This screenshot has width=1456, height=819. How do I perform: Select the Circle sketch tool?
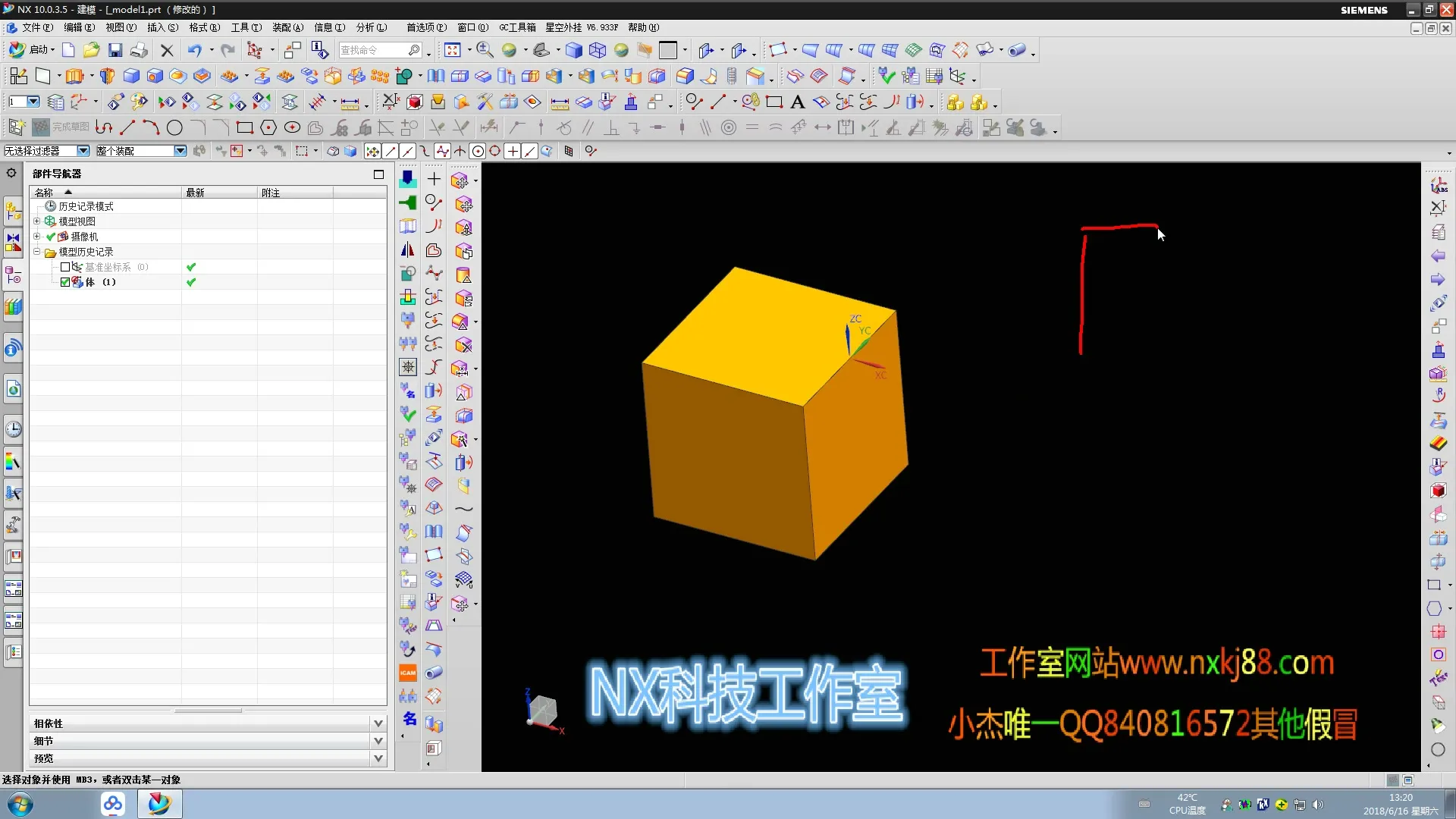(174, 127)
